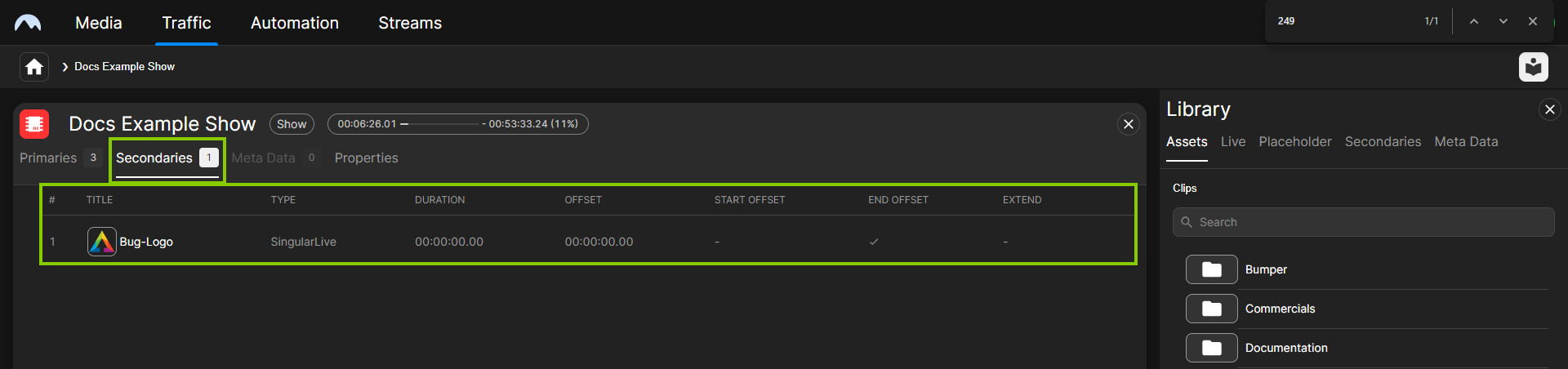The height and width of the screenshot is (369, 1568).
Task: Open the Properties tab
Action: coord(366,158)
